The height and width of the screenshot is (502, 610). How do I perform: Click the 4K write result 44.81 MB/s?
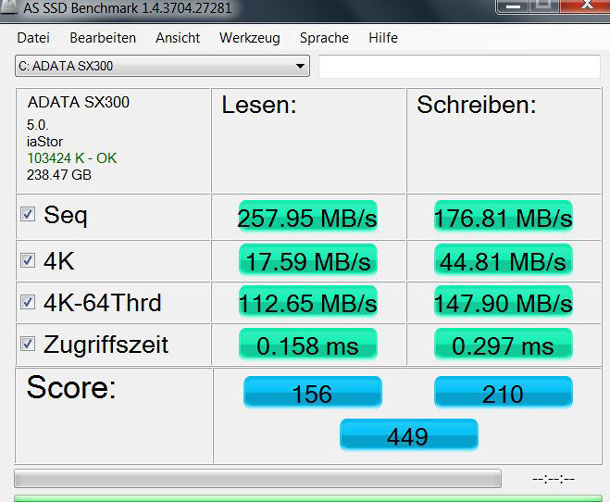click(x=503, y=260)
